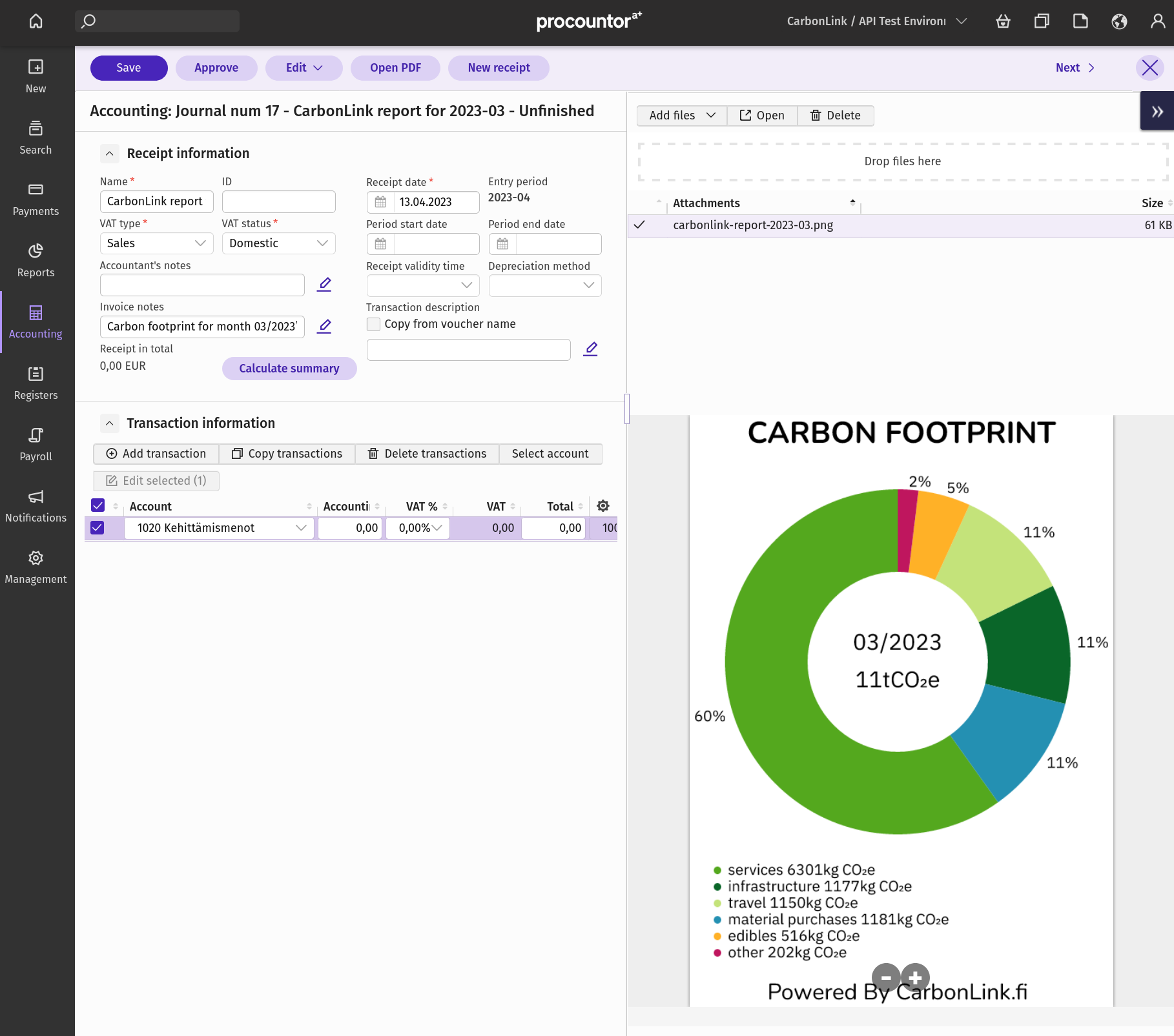Edit Transaction description with pencil icon
Image resolution: width=1174 pixels, height=1036 pixels.
tap(590, 349)
